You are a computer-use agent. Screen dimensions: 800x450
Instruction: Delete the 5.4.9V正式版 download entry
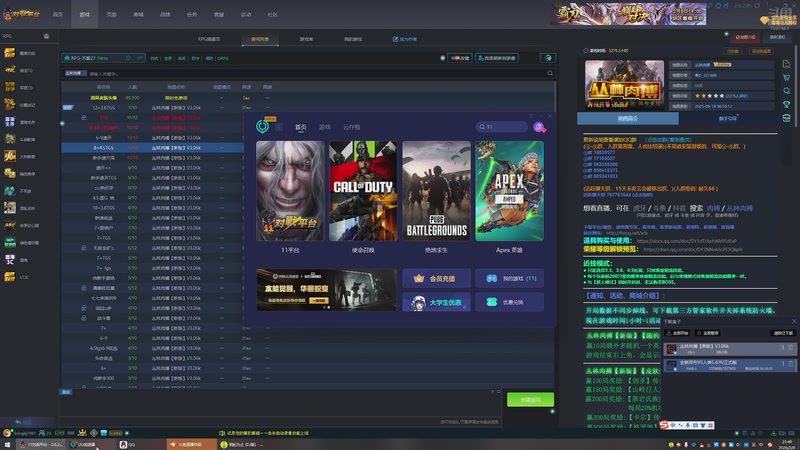pos(791,364)
